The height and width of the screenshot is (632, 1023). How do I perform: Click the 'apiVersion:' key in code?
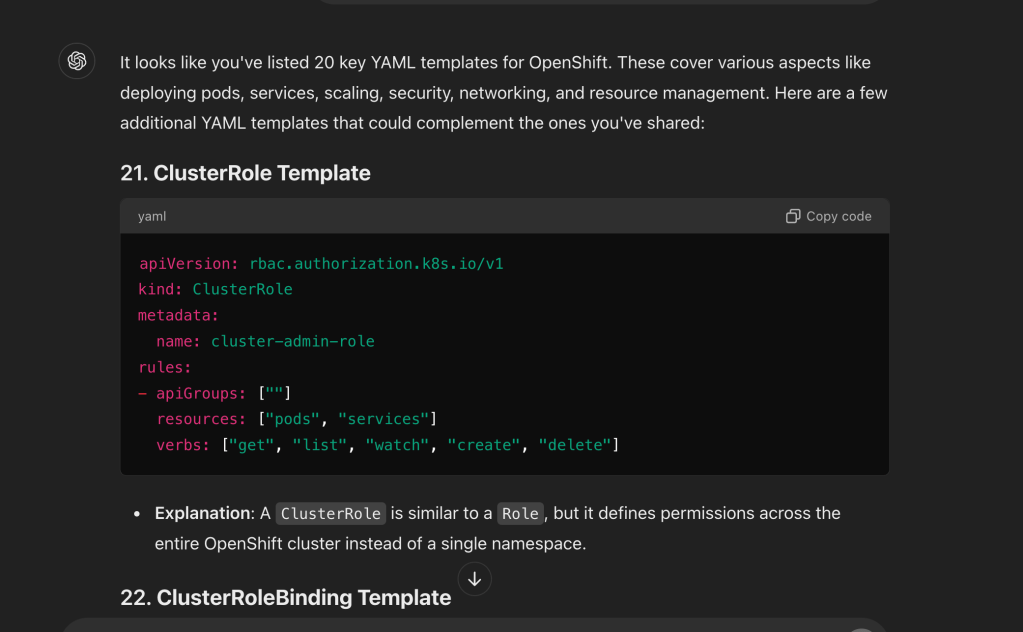coord(189,263)
